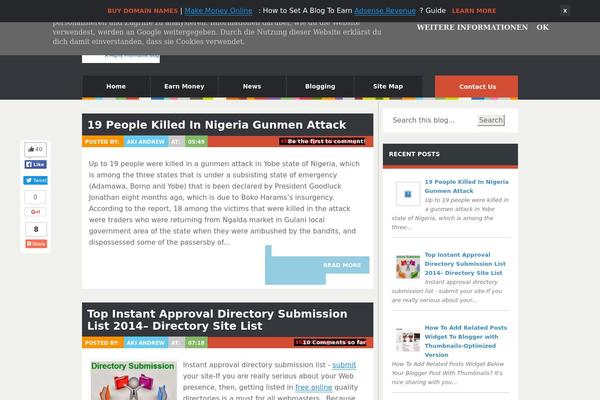Open Top Instant Approval Directory Submission post title
Screen dimensions: 600x400
tap(217, 320)
